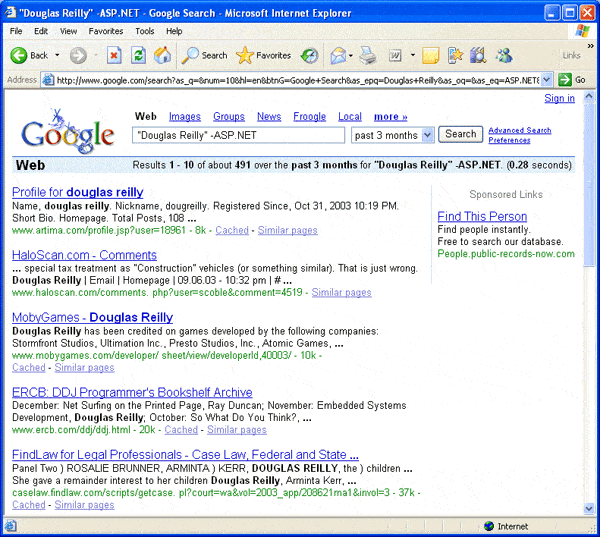Open the Edit button dropdown arrow
This screenshot has height=537, width=600.
412,56
